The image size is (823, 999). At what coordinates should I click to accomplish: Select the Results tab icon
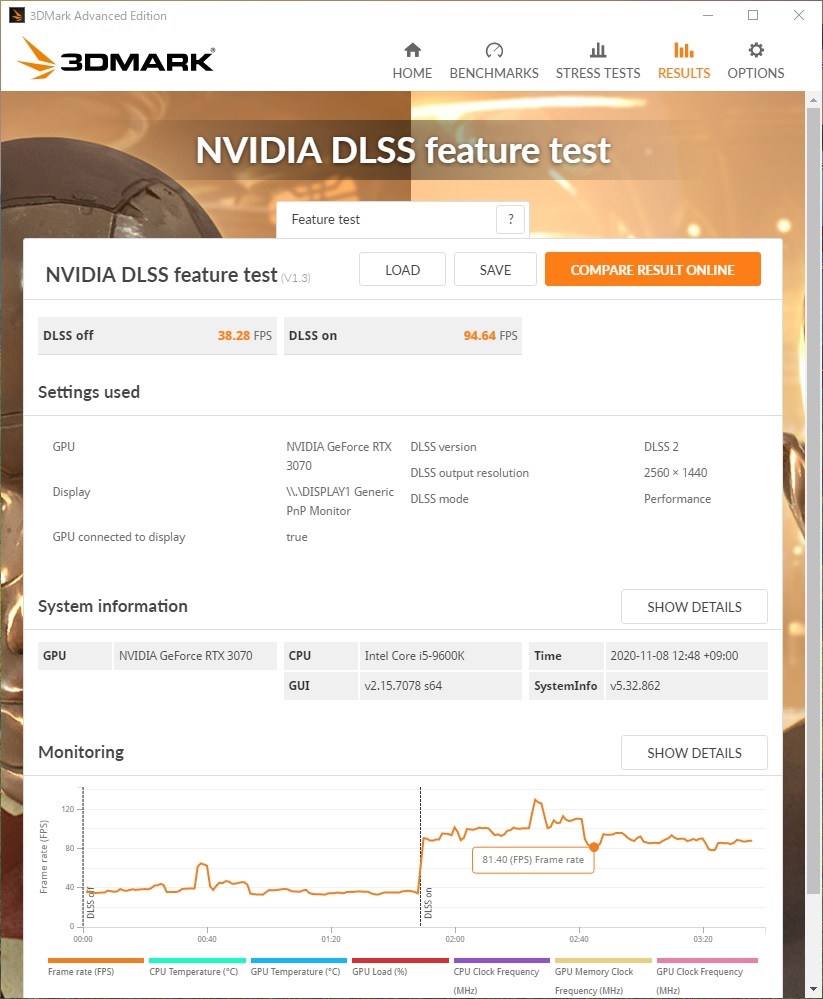point(684,50)
